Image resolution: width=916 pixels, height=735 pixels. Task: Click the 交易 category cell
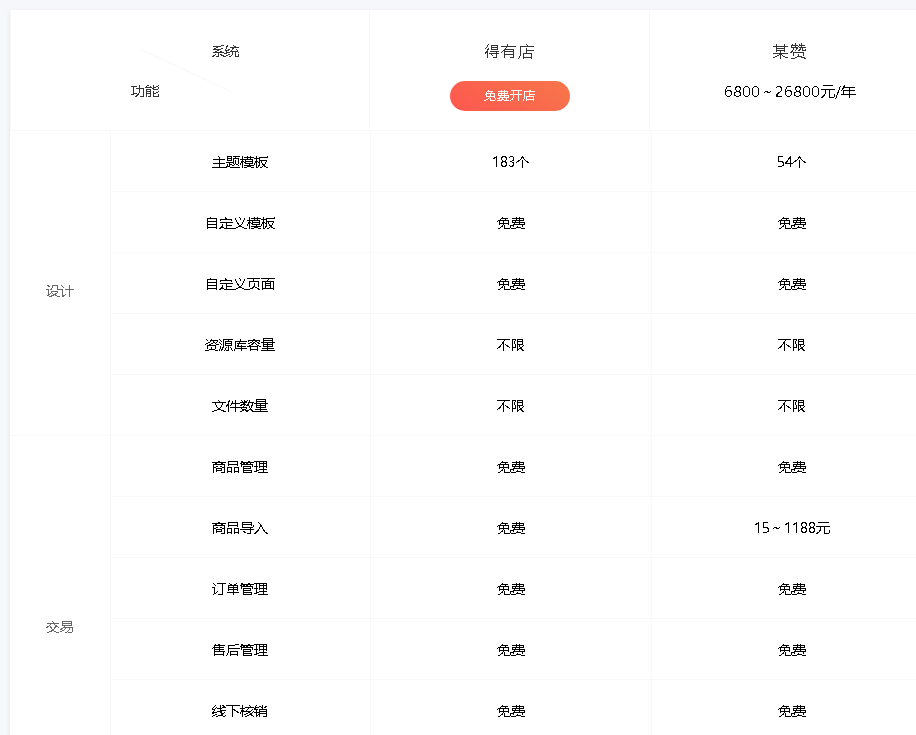click(x=60, y=627)
